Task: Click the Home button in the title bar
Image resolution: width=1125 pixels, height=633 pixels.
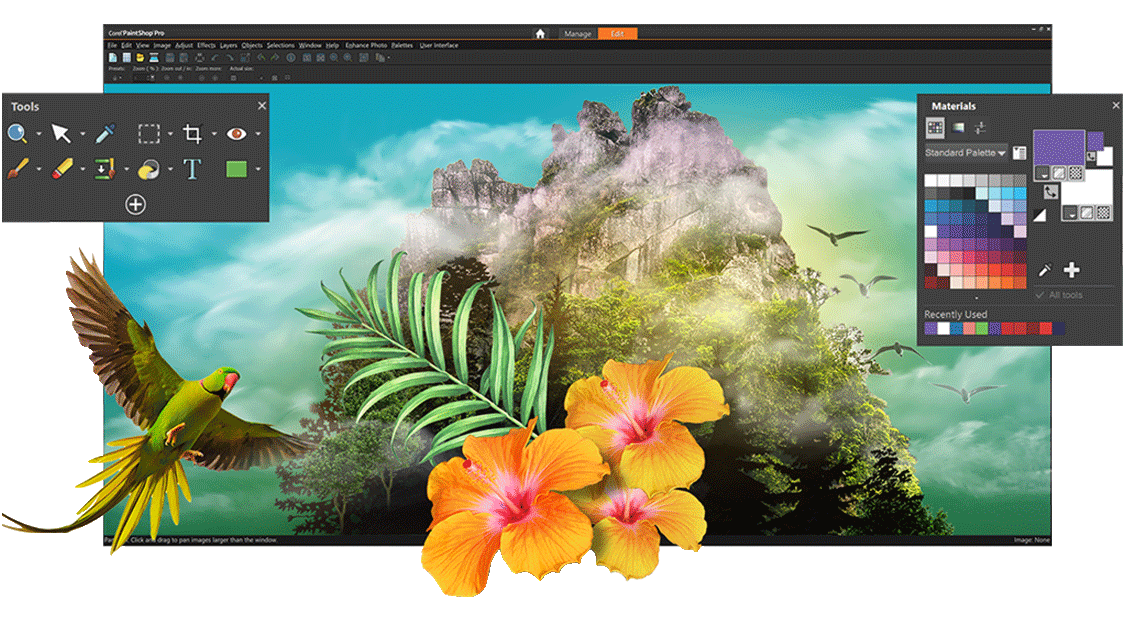Action: pyautogui.click(x=540, y=33)
